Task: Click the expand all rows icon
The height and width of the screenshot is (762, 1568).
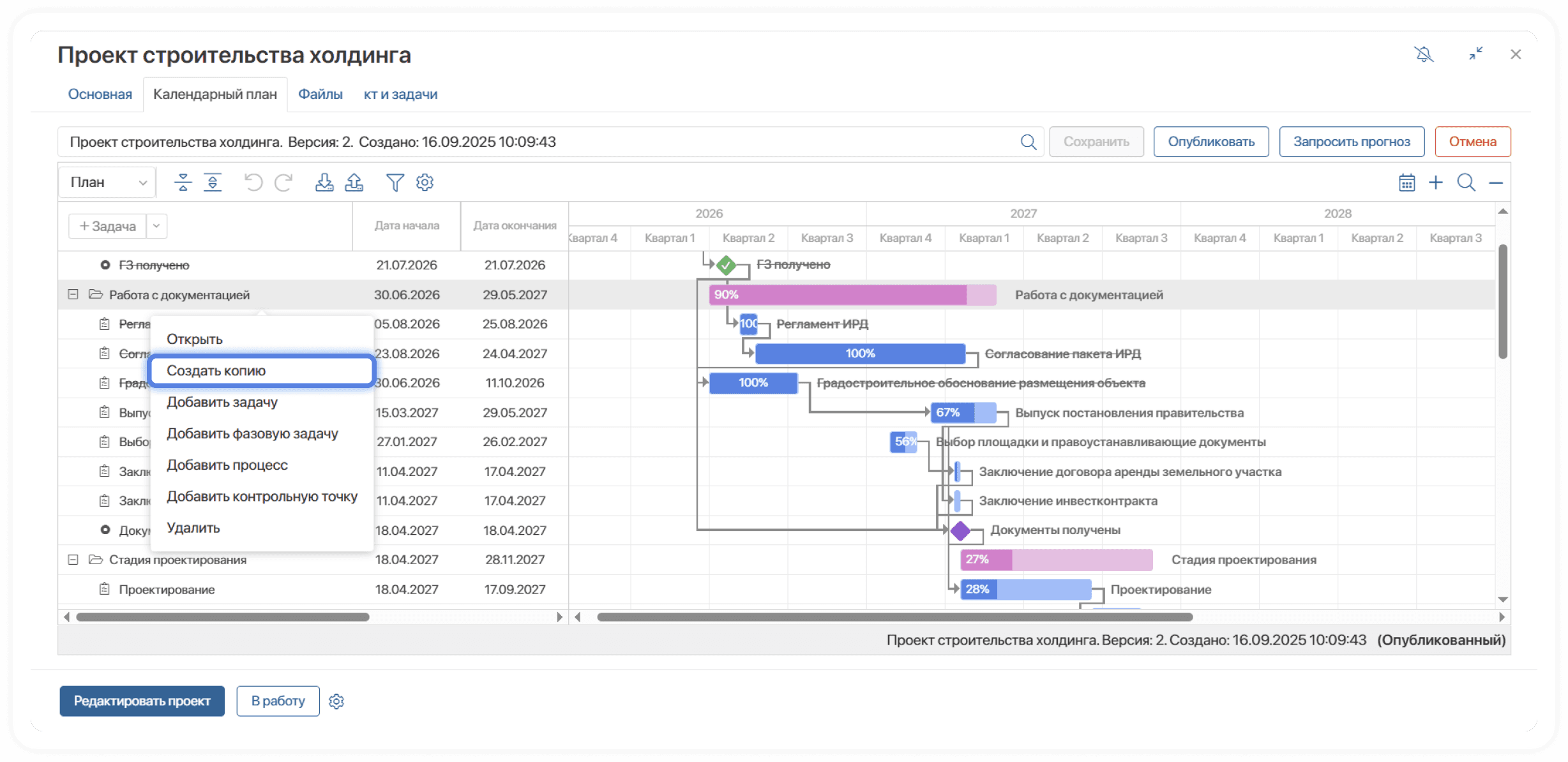Action: click(213, 183)
